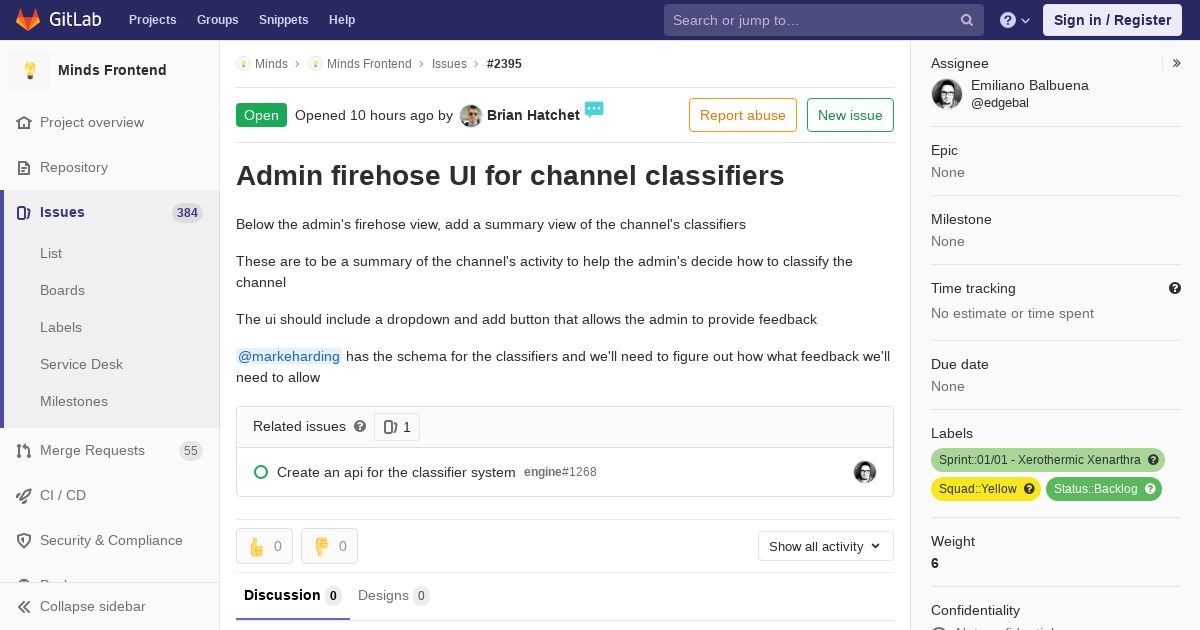The height and width of the screenshot is (630, 1200).
Task: Click the thumbs up reaction button
Action: pos(264,546)
